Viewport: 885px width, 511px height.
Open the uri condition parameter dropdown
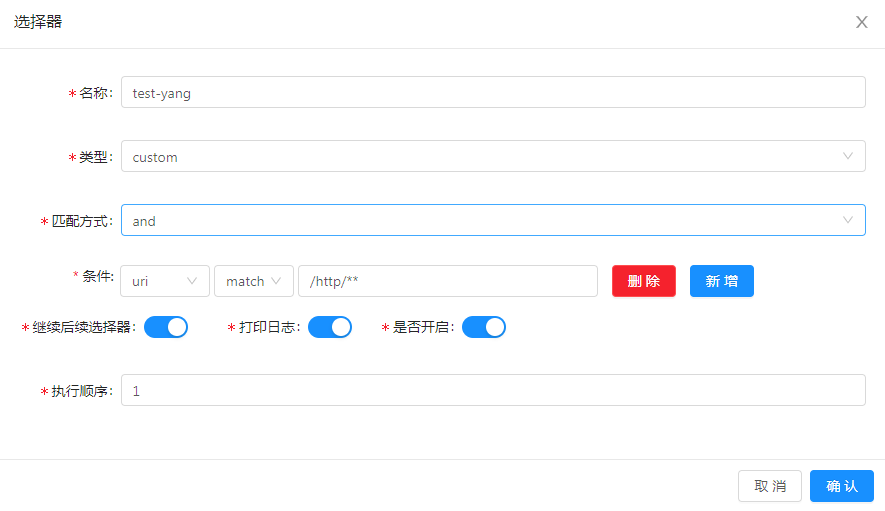coord(165,281)
